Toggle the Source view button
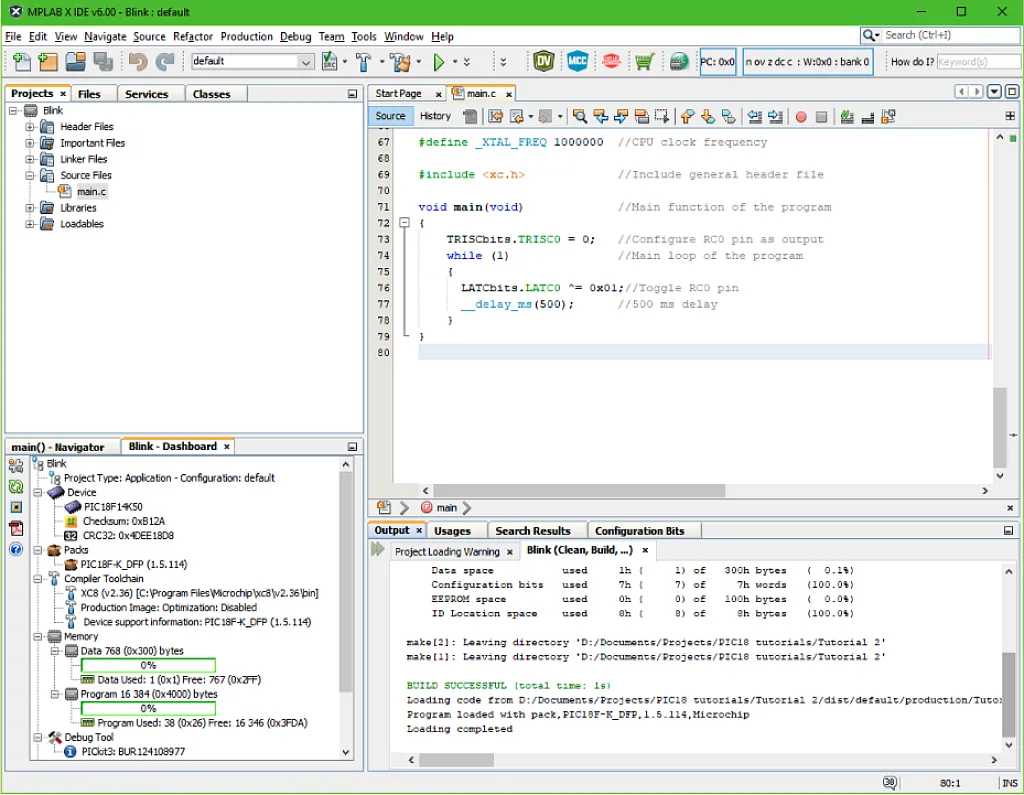 coord(390,116)
